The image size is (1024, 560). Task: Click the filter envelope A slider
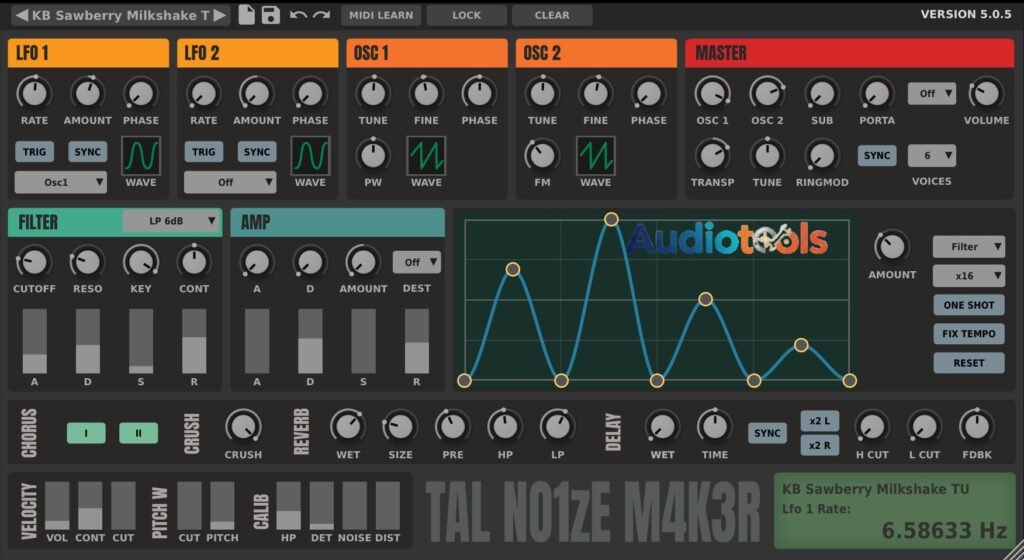35,341
